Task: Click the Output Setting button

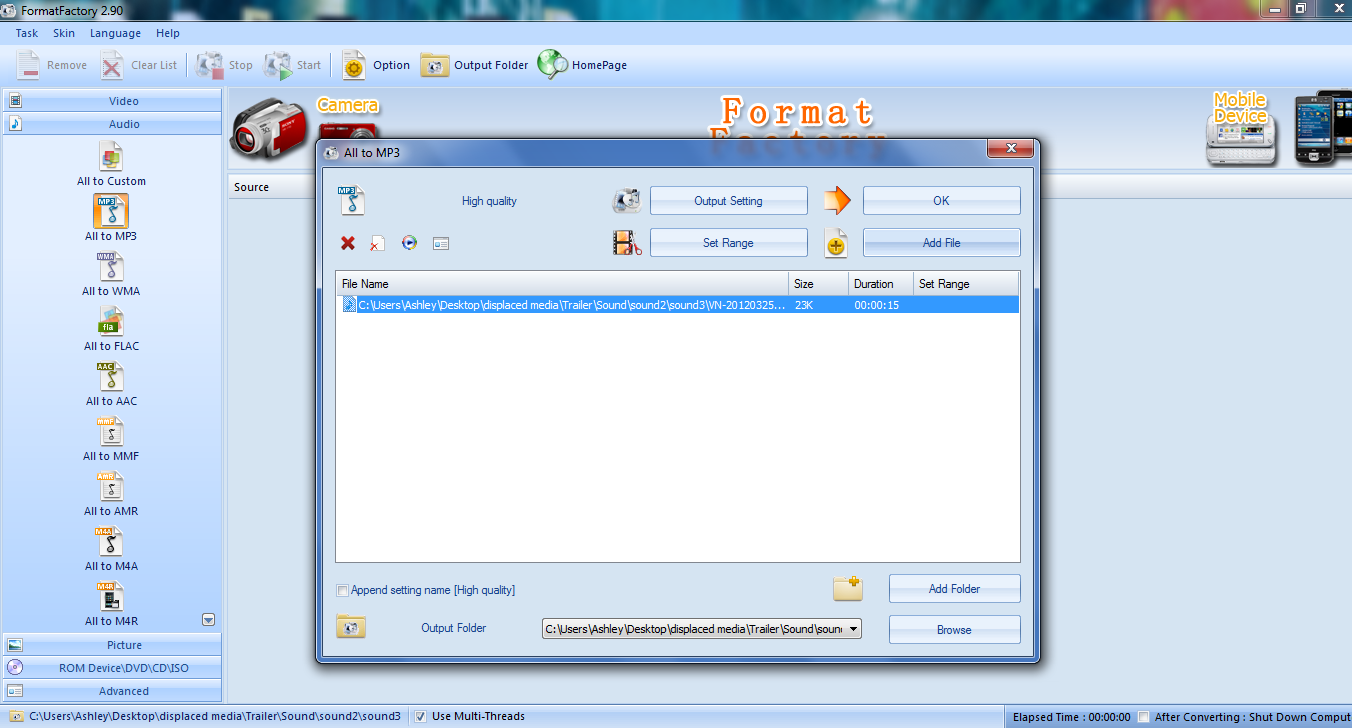Action: [728, 201]
